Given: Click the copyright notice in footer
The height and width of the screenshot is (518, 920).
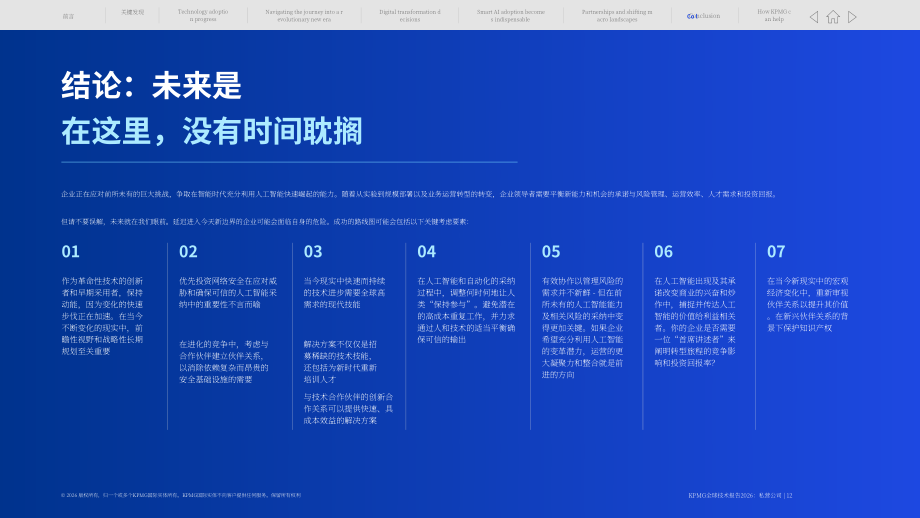Looking at the screenshot, I should pyautogui.click(x=181, y=495).
